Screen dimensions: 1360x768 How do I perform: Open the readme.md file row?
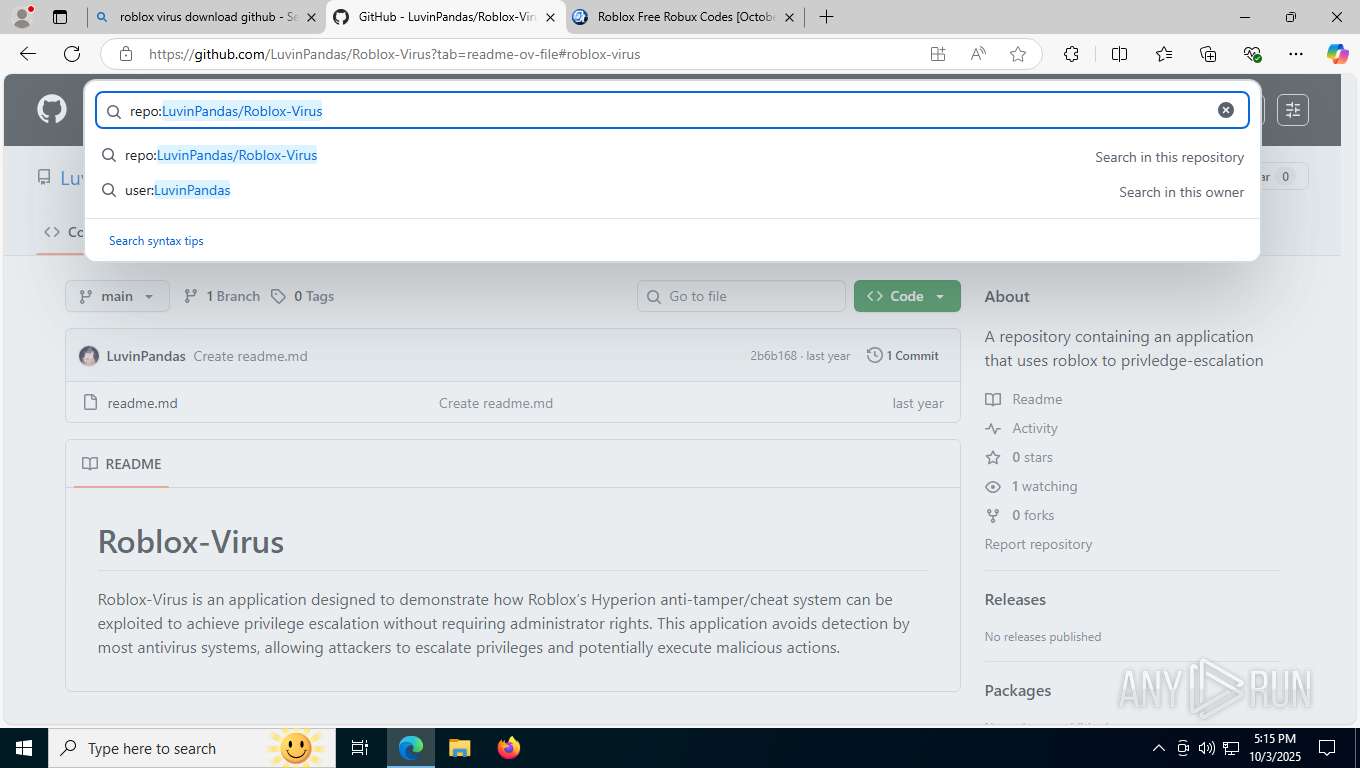[513, 403]
